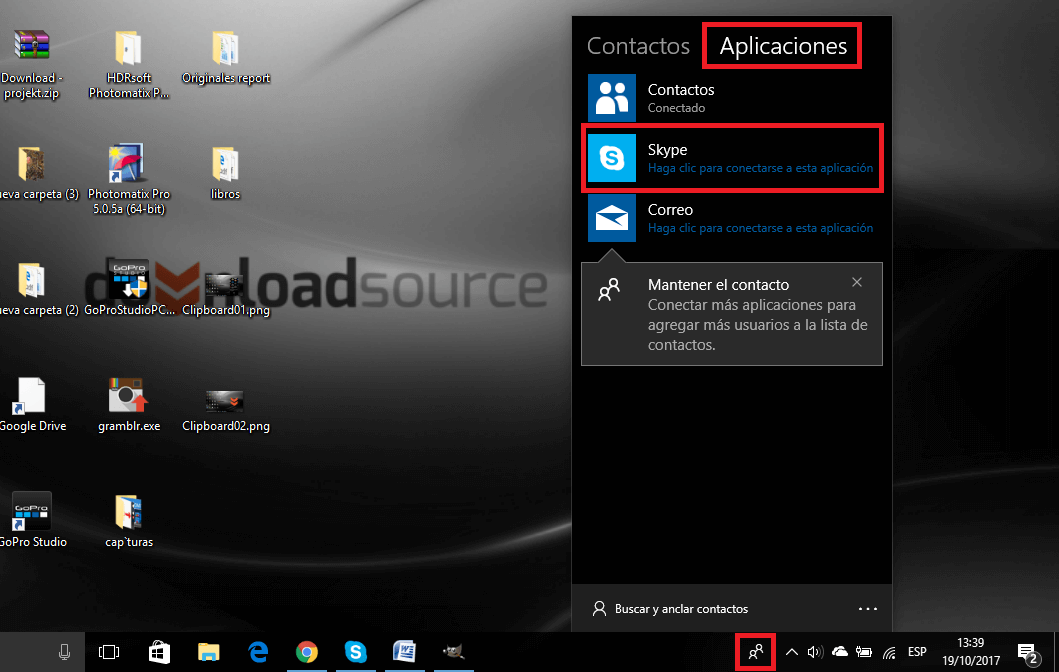This screenshot has height=672, width=1059.
Task: Open the OneDrive cloud tray icon
Action: click(840, 652)
